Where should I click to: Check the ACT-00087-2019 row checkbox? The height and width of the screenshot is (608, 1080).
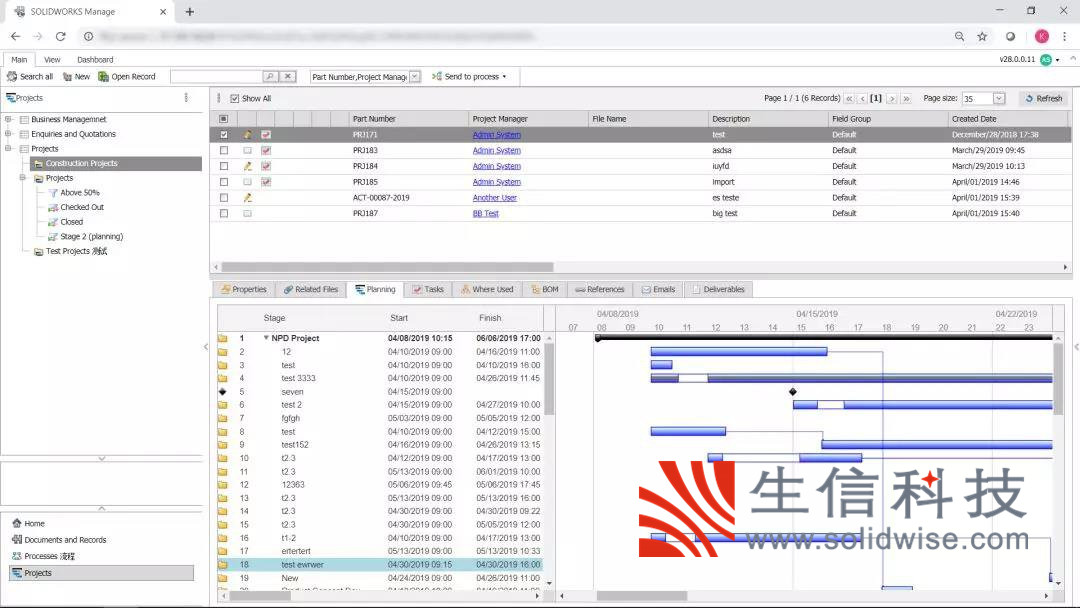point(224,198)
